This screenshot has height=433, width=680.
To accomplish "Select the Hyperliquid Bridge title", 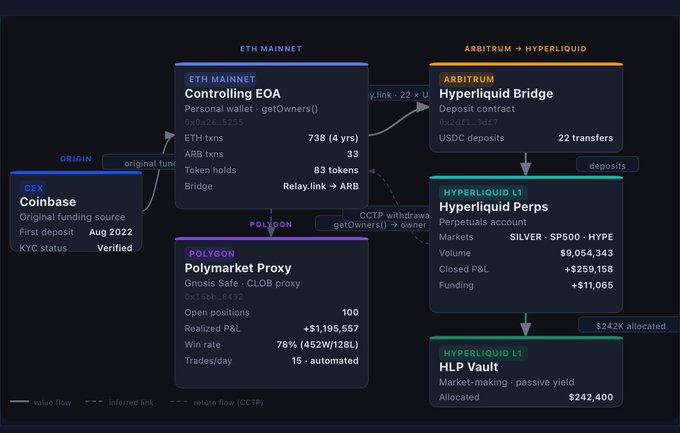I will click(x=496, y=94).
